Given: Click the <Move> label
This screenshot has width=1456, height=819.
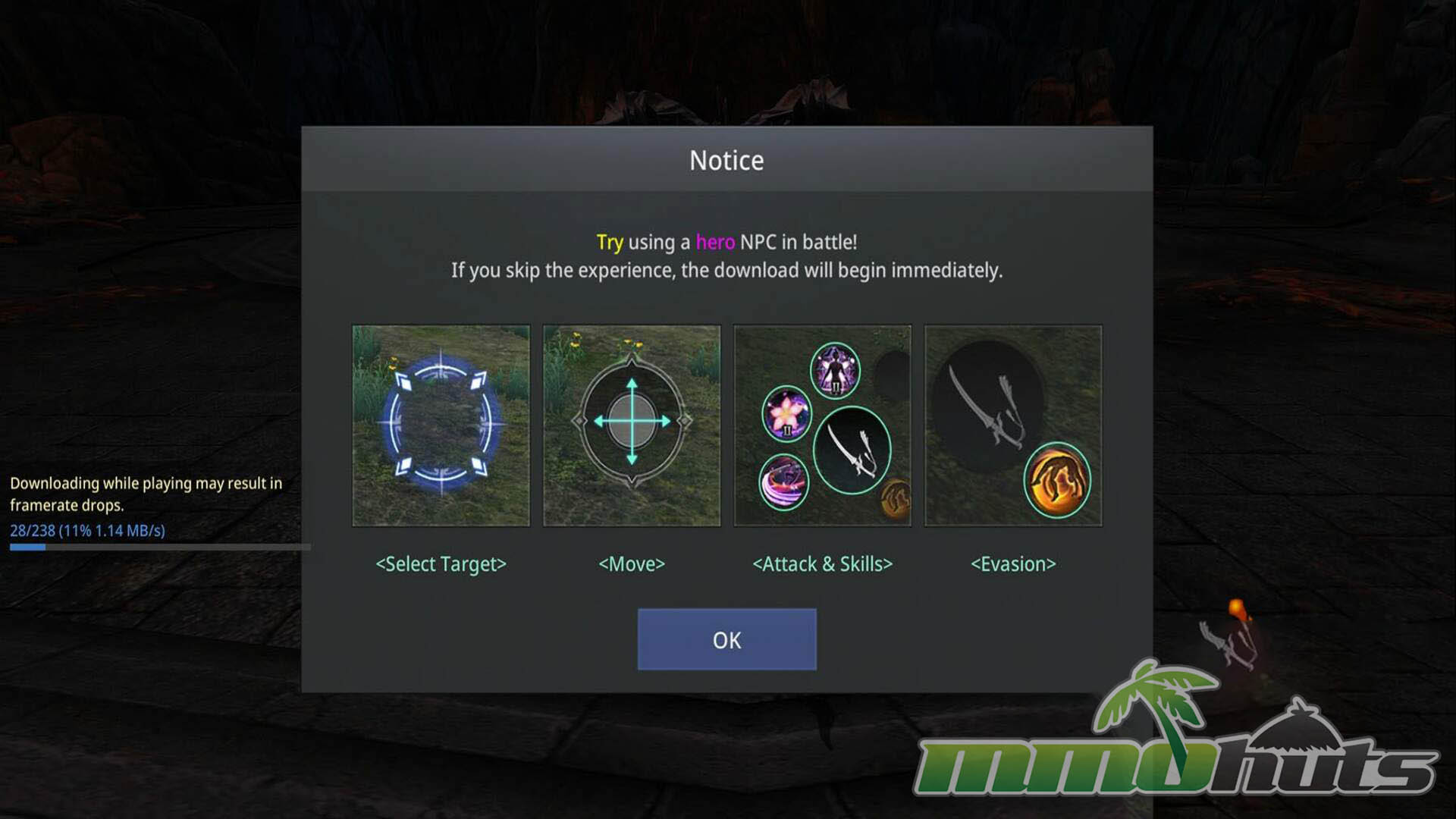Looking at the screenshot, I should [632, 563].
